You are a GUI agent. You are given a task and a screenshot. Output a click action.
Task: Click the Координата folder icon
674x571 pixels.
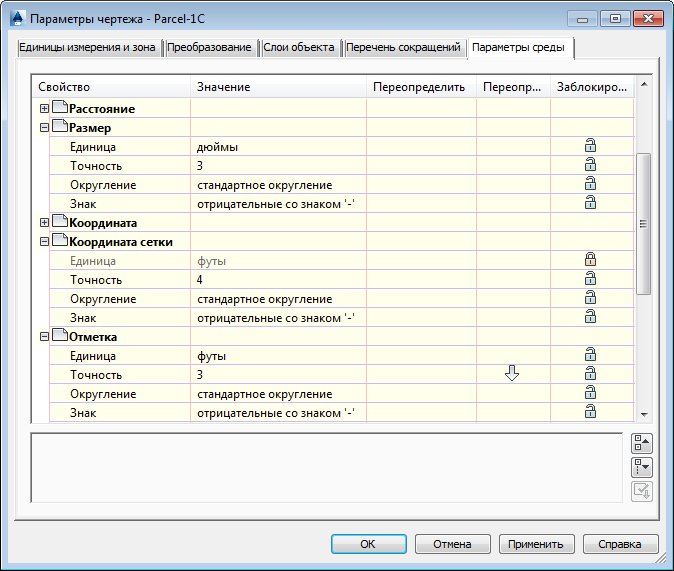pos(60,221)
